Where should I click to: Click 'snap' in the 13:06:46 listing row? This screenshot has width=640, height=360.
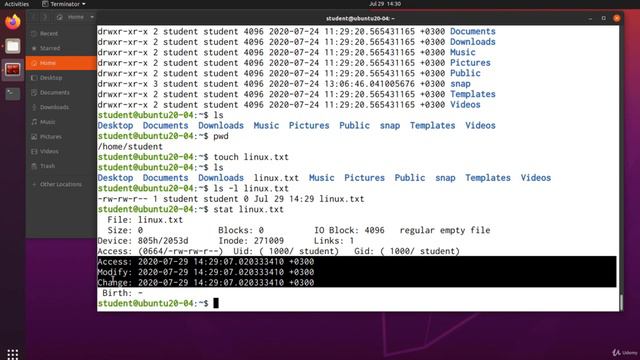pos(460,84)
